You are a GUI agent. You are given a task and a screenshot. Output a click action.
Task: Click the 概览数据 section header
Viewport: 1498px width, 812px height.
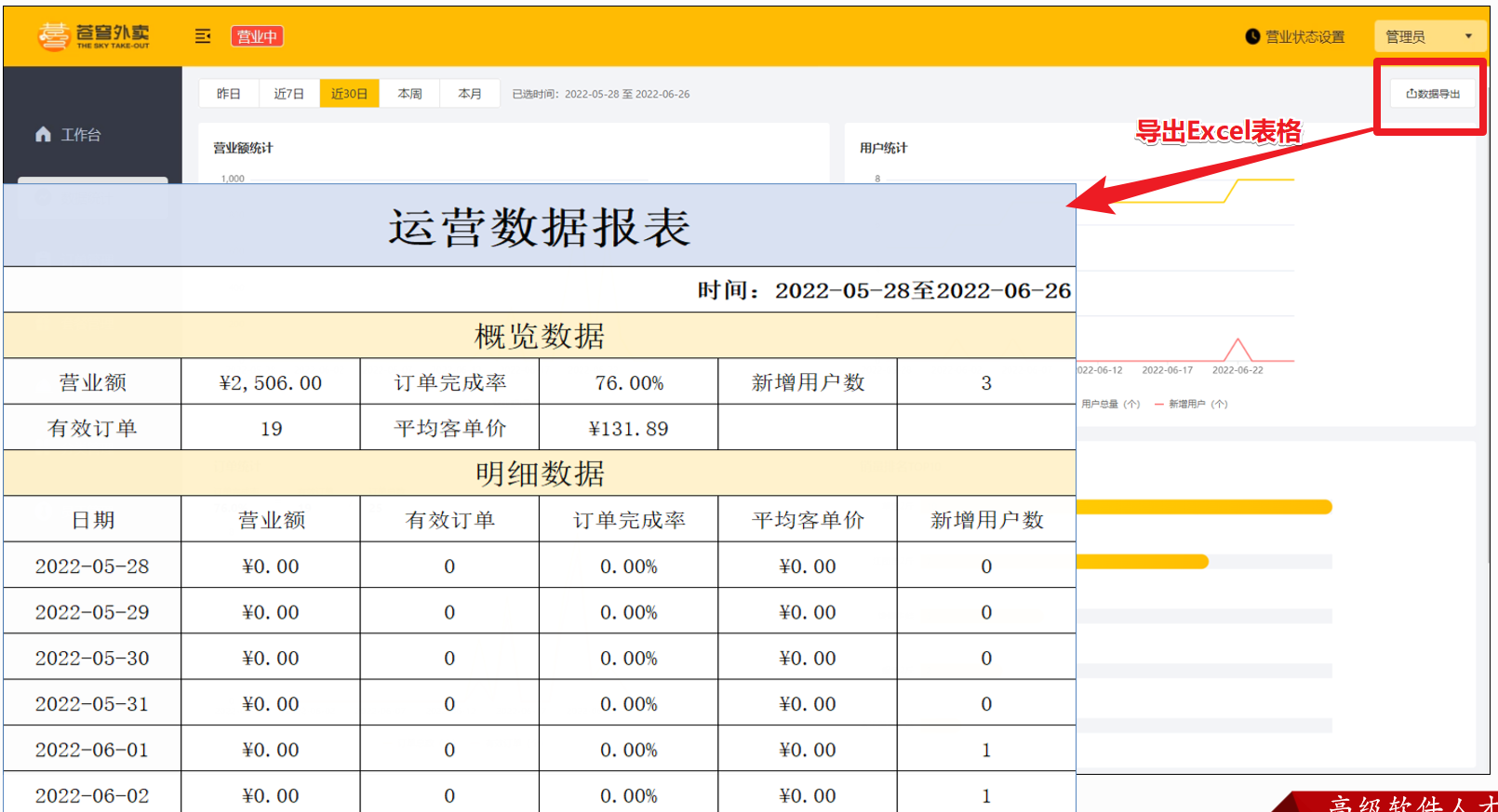pyautogui.click(x=540, y=336)
